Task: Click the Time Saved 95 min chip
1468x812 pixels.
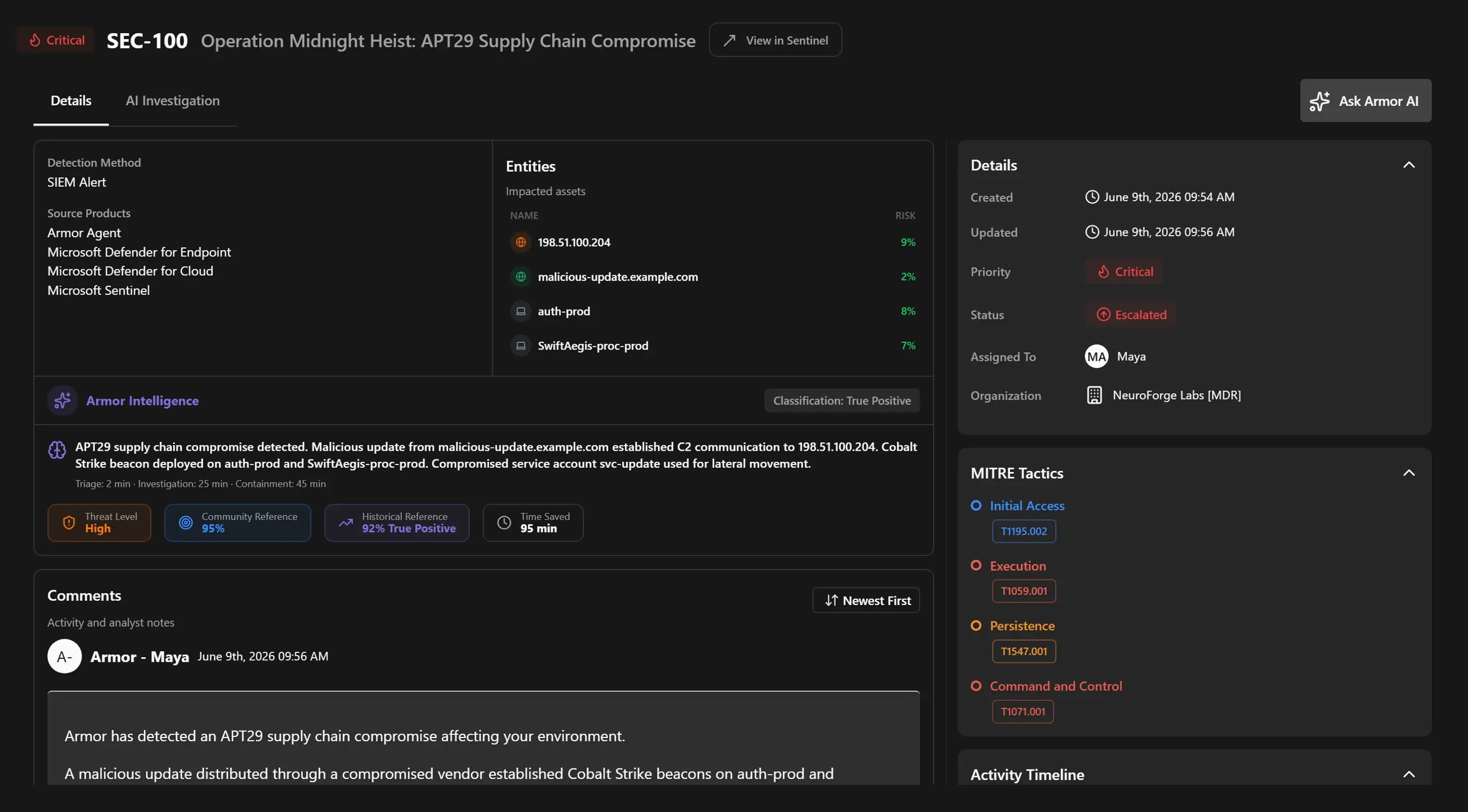Action: (x=533, y=523)
